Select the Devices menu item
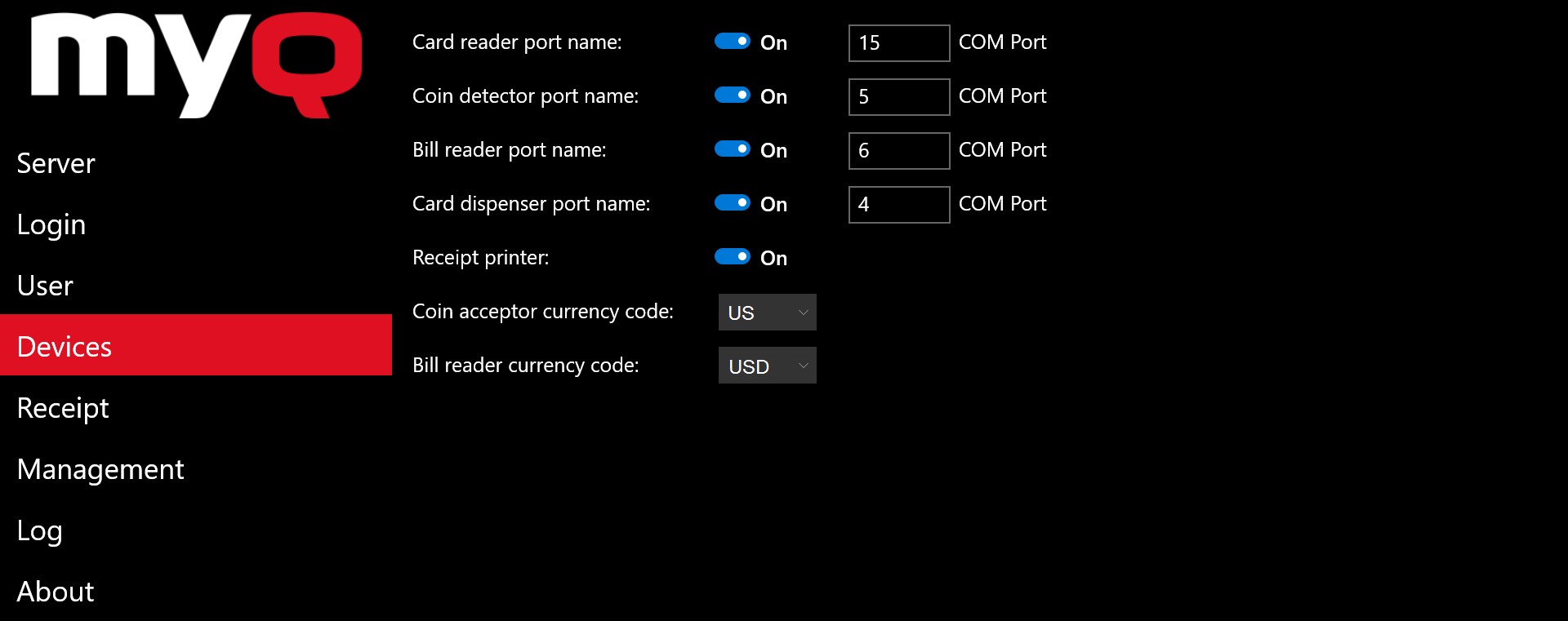Screen dimensions: 1568x621 tap(65, 346)
